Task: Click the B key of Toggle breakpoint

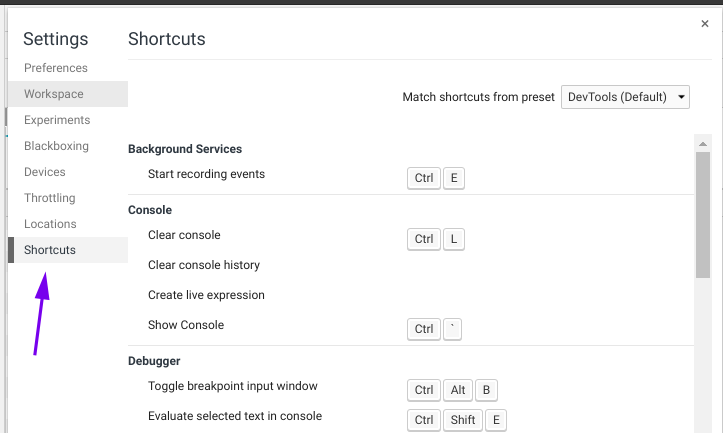Action: click(486, 390)
